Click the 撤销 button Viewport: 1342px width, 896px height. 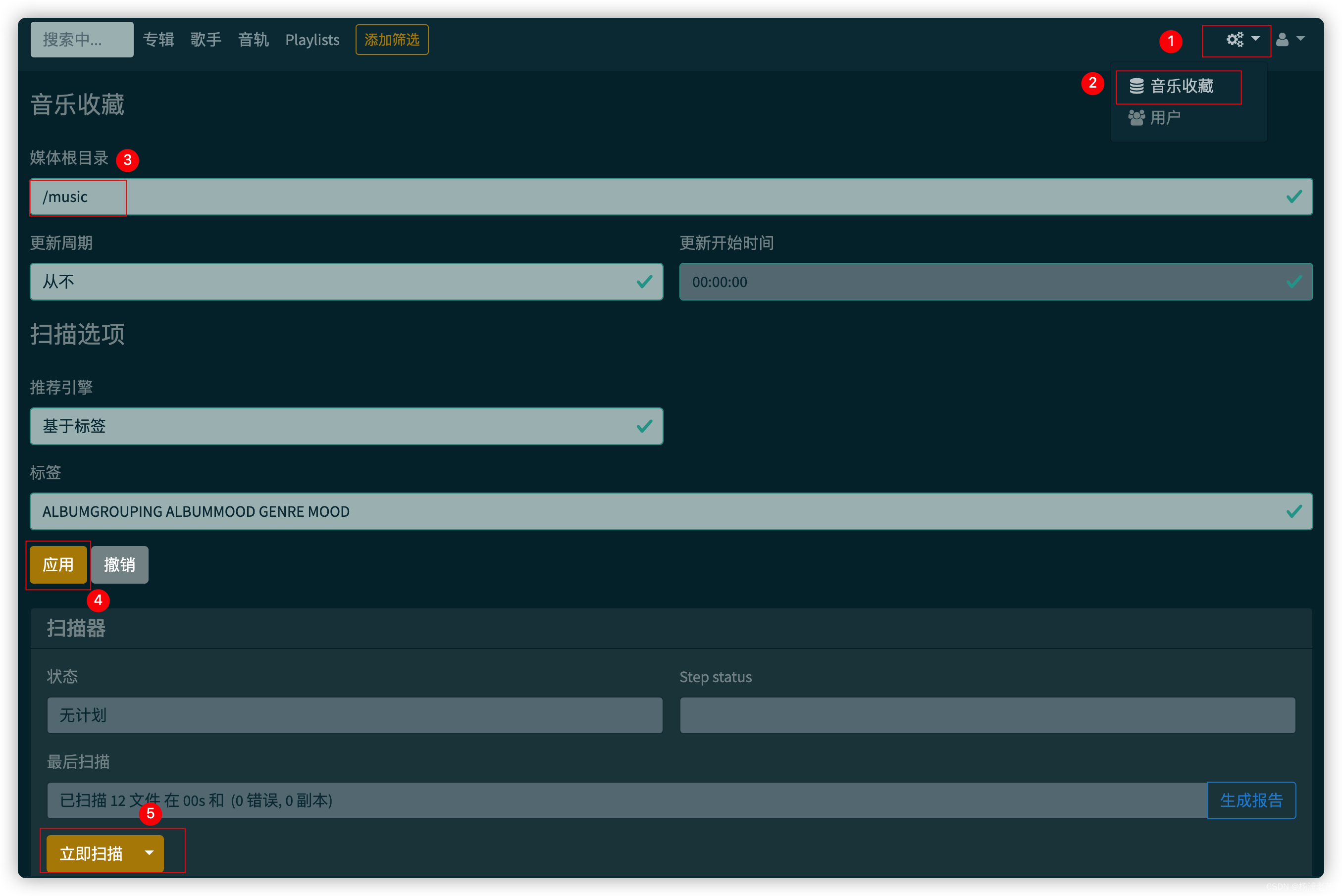tap(119, 564)
